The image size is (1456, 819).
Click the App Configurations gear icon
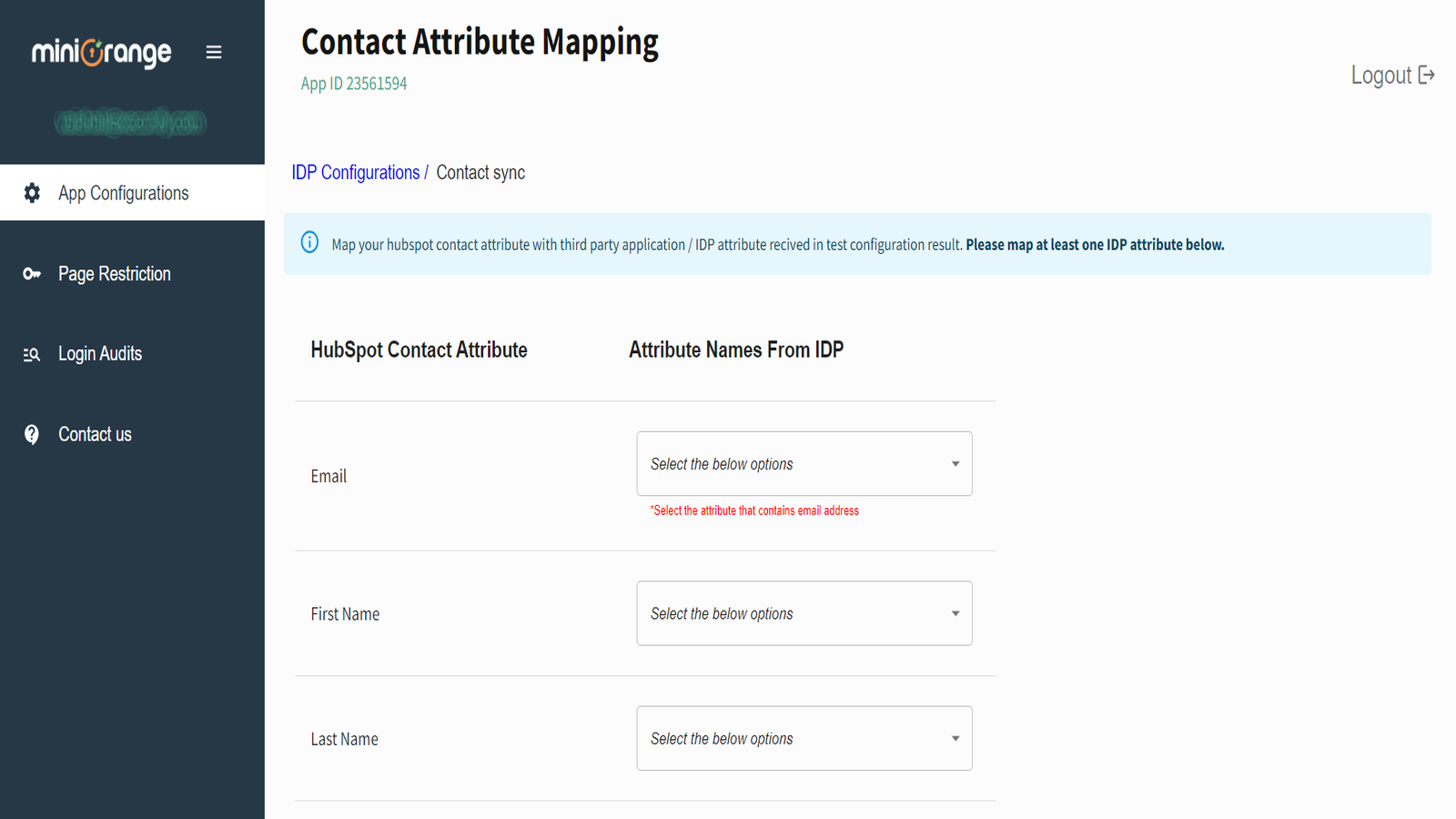coord(32,193)
